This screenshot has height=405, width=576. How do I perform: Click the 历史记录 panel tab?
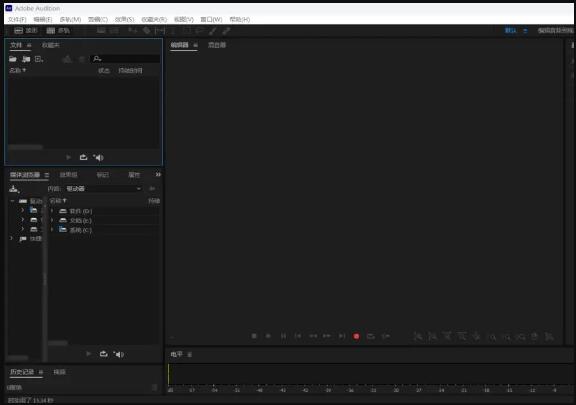point(22,372)
